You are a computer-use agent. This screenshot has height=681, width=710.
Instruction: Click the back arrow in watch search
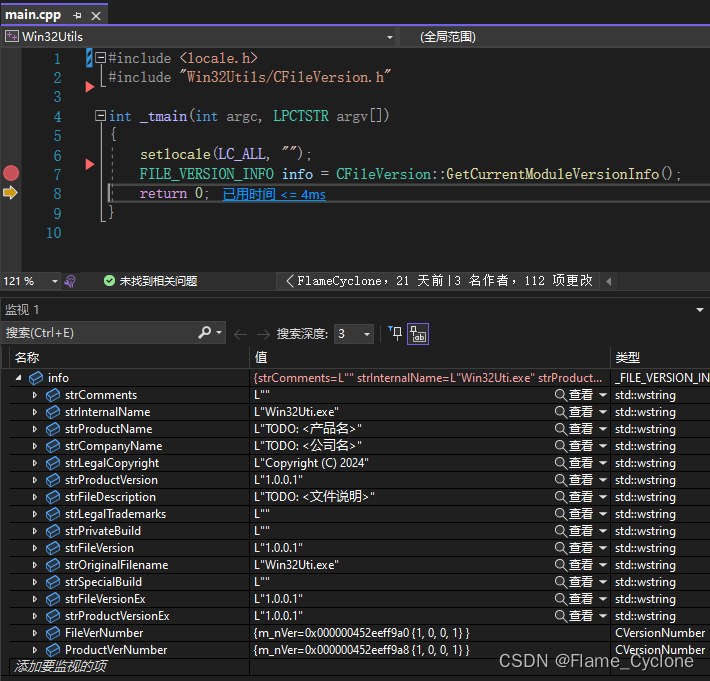pyautogui.click(x=240, y=334)
